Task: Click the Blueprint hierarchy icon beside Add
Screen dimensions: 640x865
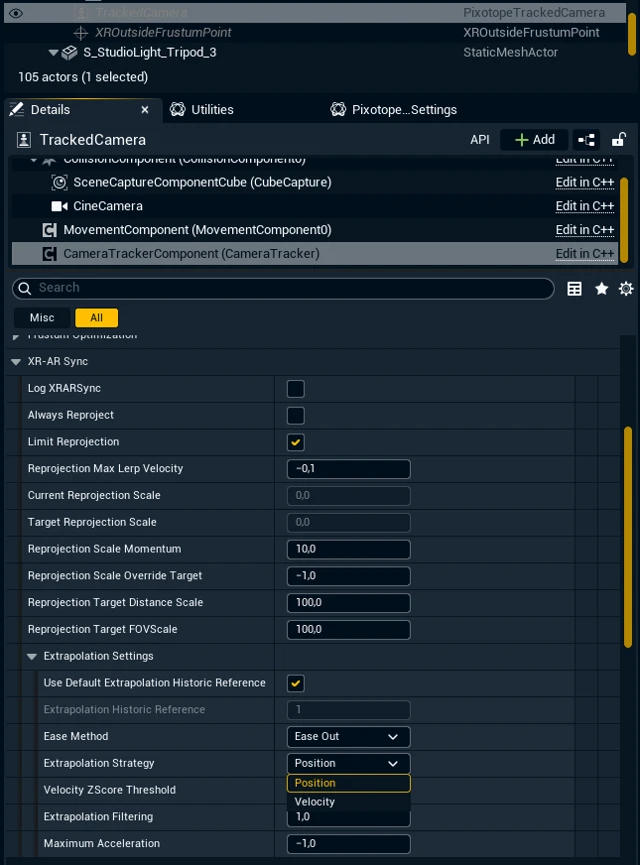Action: click(x=586, y=140)
